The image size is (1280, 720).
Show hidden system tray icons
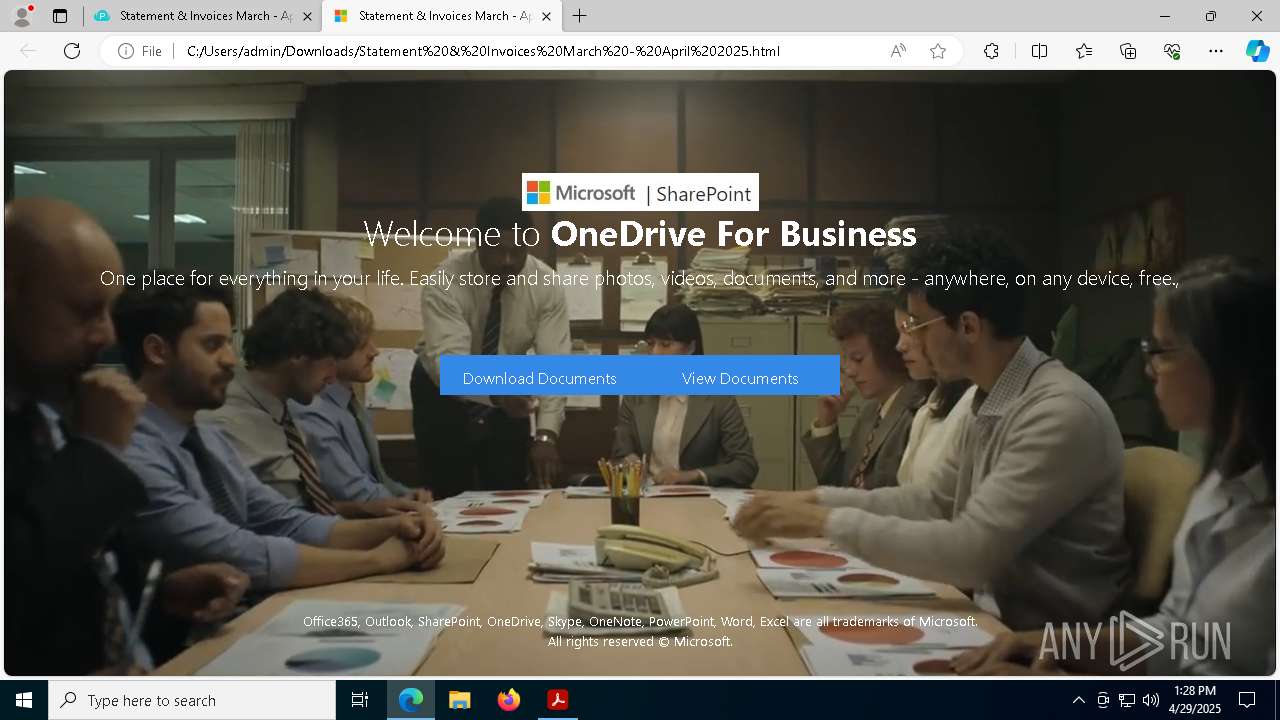1078,700
